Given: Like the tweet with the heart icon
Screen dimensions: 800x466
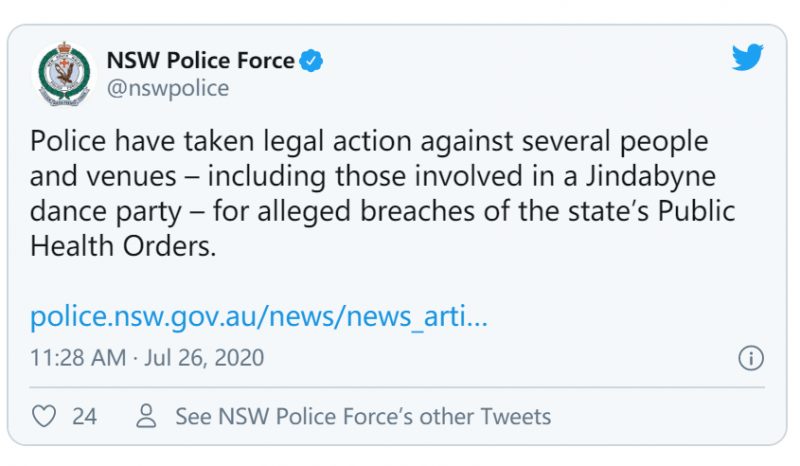Looking at the screenshot, I should pos(44,416).
